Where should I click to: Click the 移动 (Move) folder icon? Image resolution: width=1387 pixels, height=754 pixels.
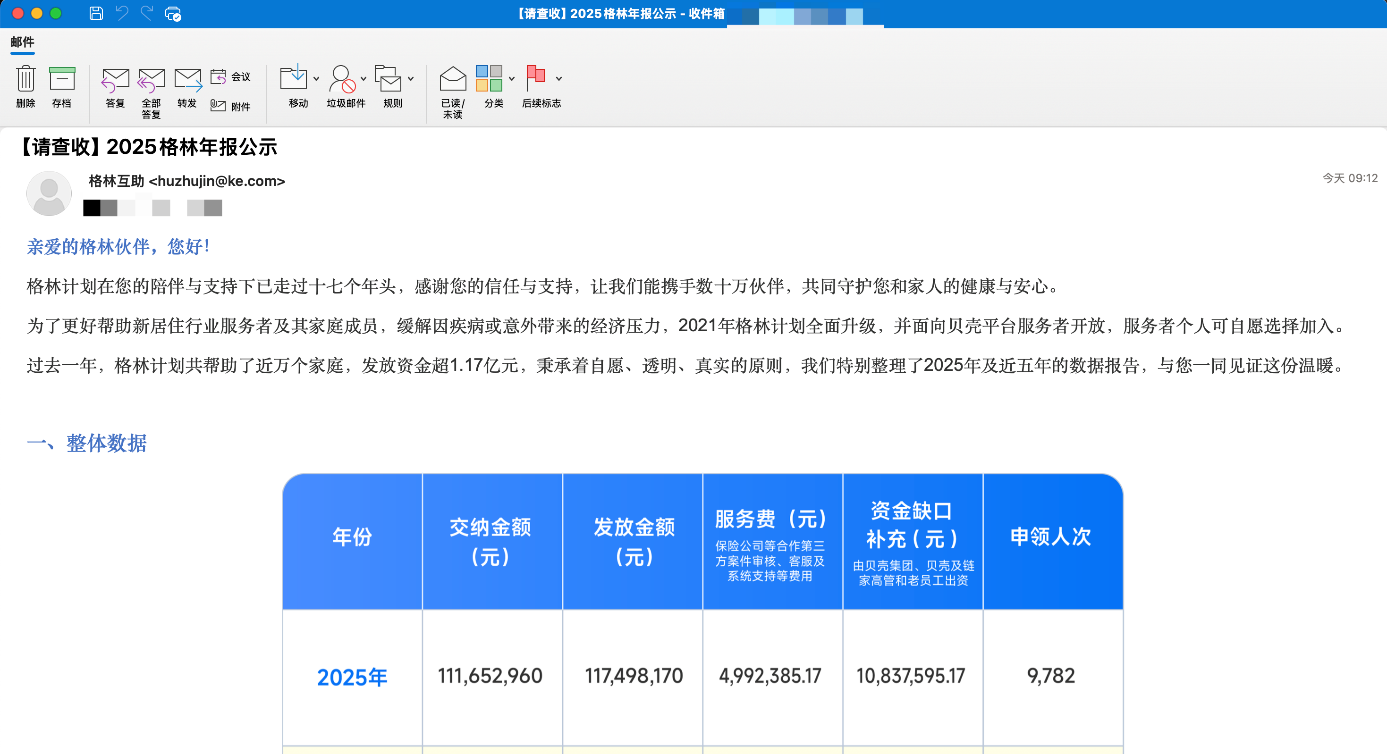coord(294,78)
